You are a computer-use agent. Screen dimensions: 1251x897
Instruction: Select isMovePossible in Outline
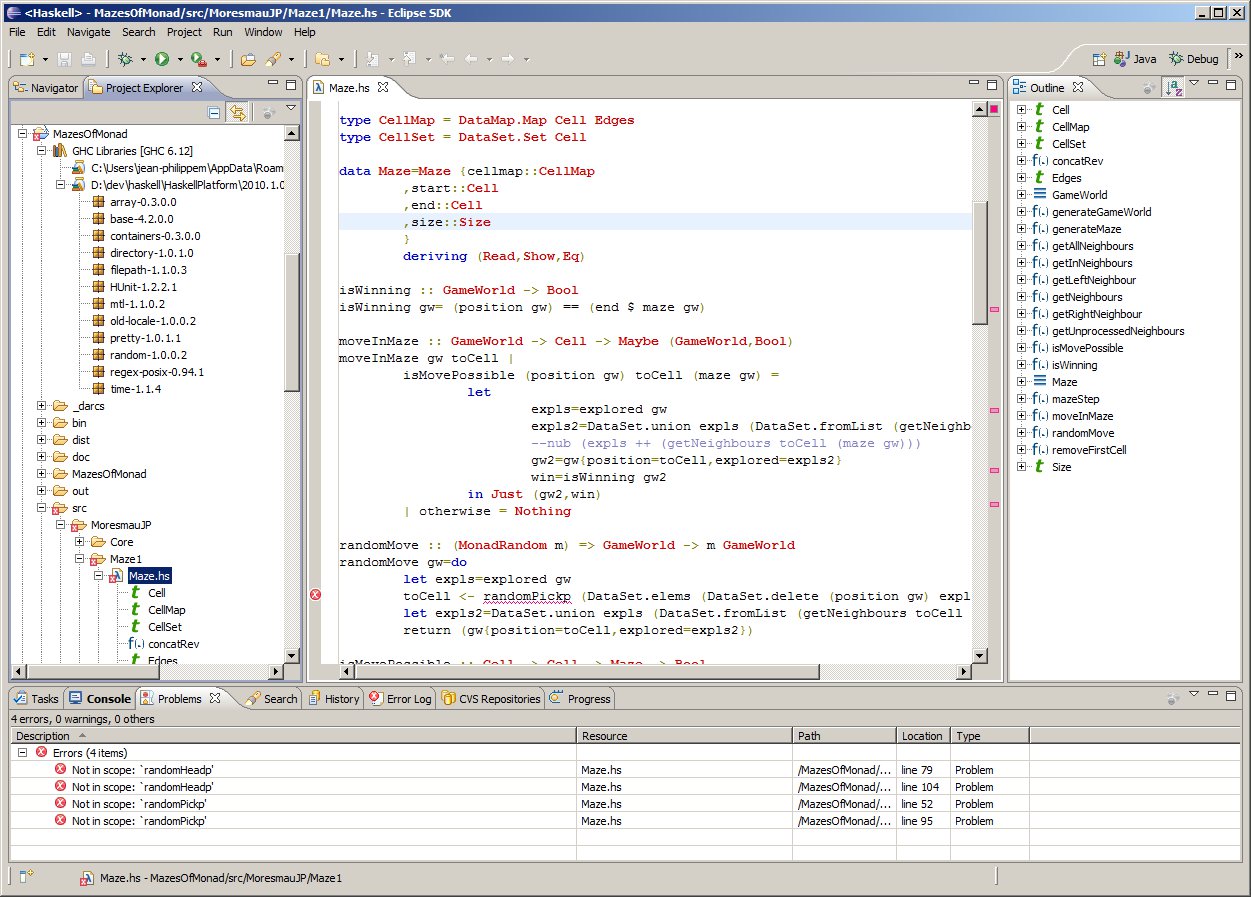[1087, 348]
